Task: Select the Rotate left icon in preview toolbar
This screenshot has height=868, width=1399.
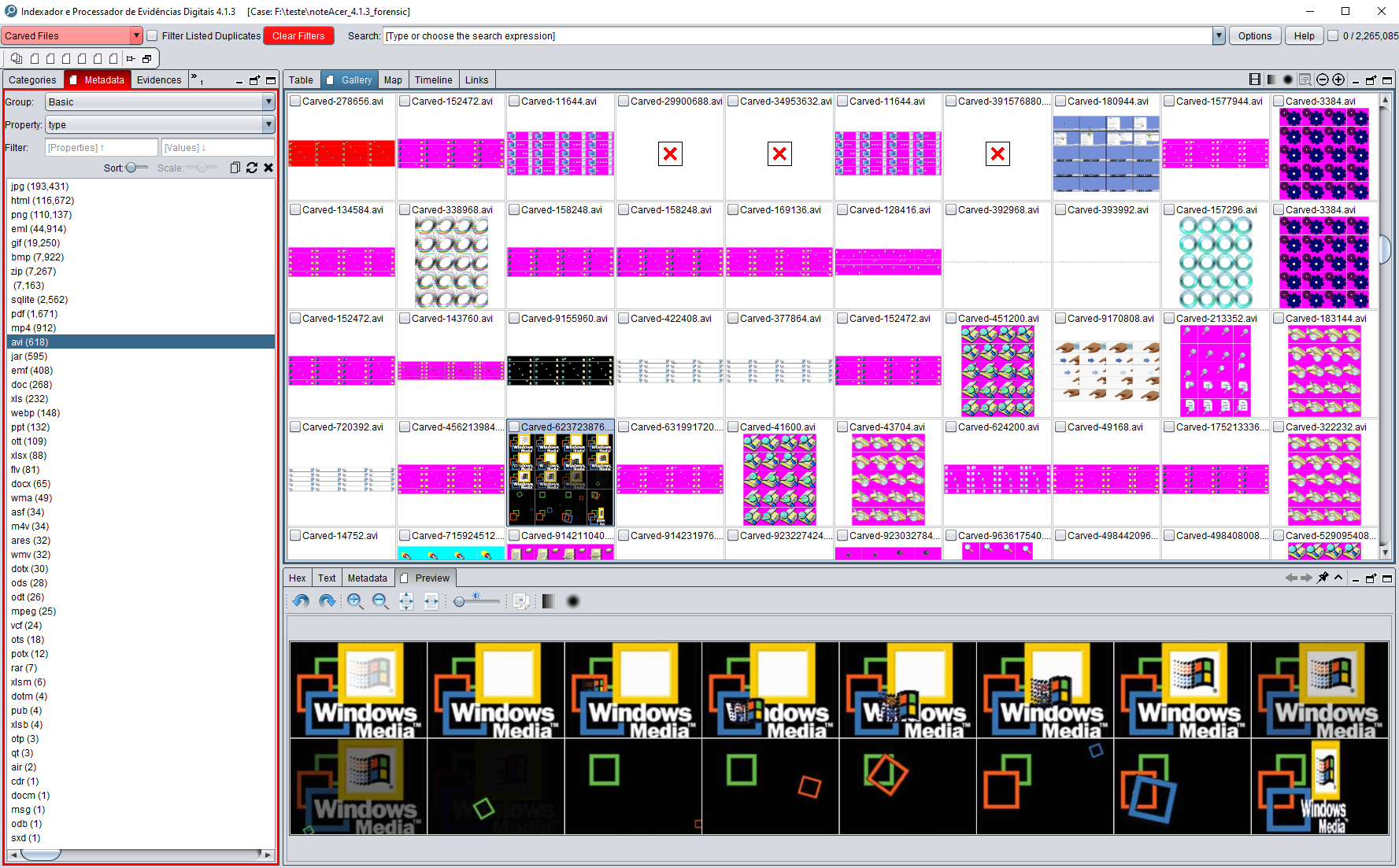Action: tap(300, 601)
